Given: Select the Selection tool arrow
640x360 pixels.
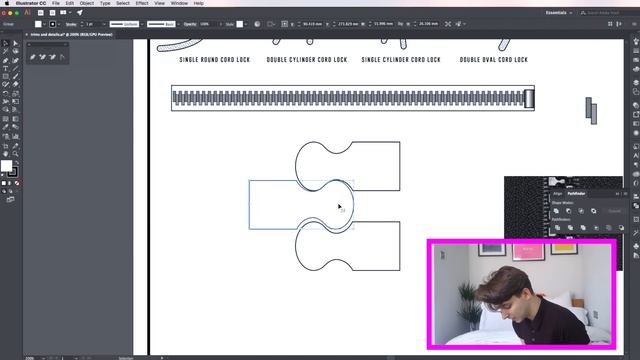Looking at the screenshot, I should tap(5, 43).
